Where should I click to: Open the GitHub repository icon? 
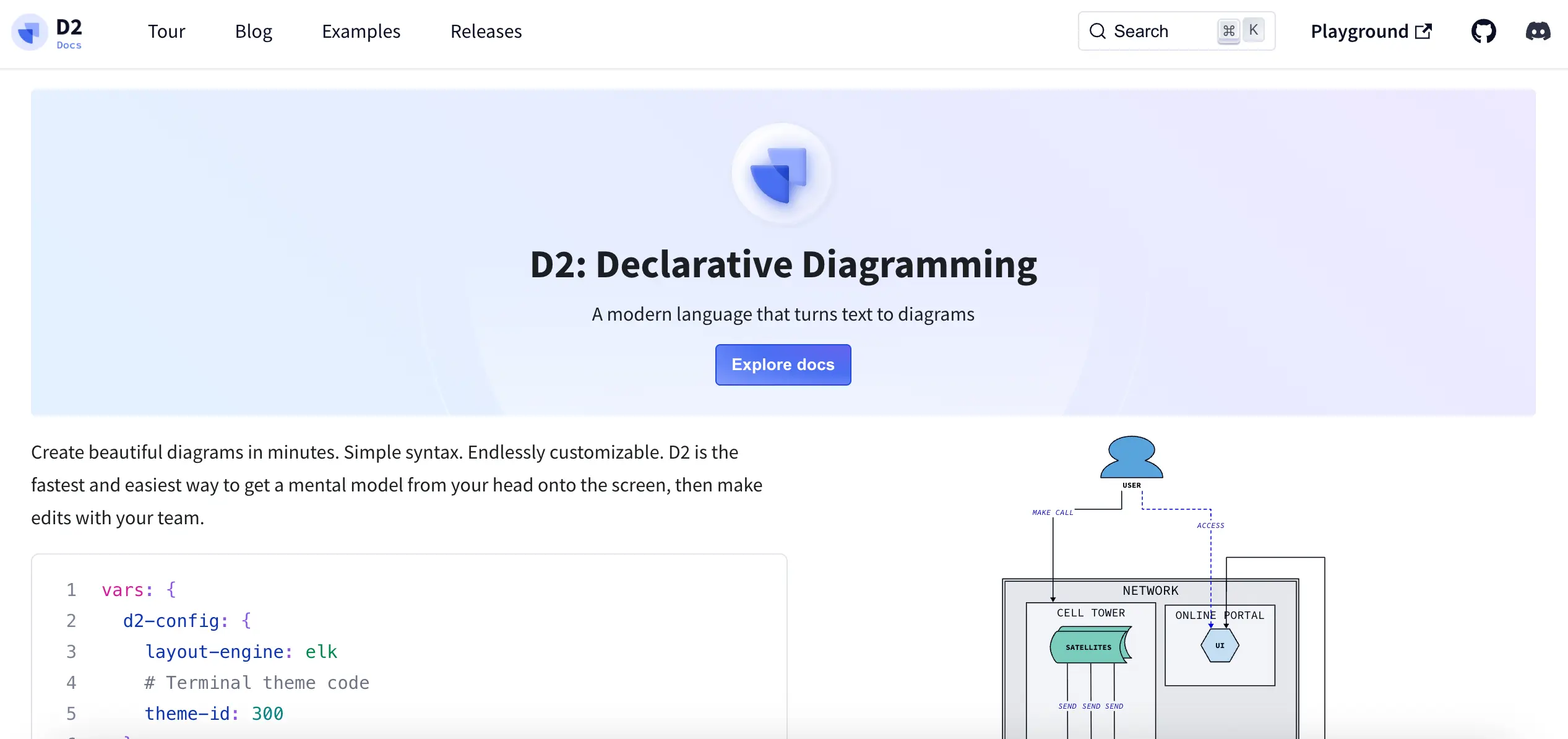coord(1483,31)
